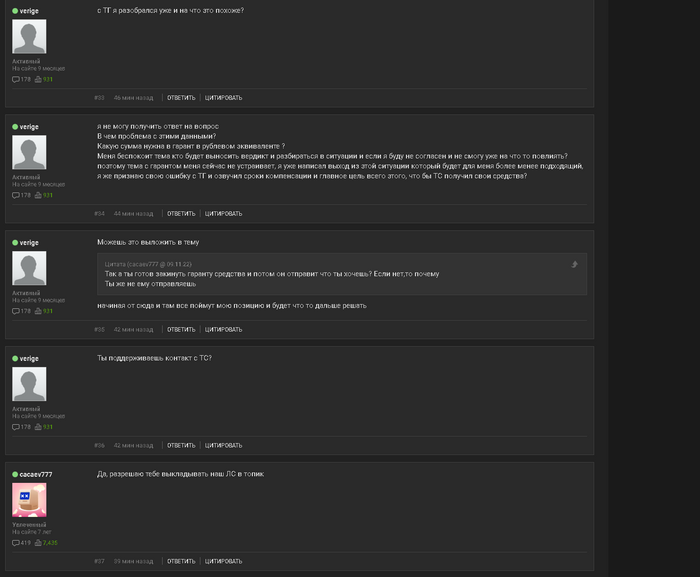Image resolution: width=700 pixels, height=577 pixels.
Task: Click the reputation icon under cacaev777
Action: tap(38, 543)
